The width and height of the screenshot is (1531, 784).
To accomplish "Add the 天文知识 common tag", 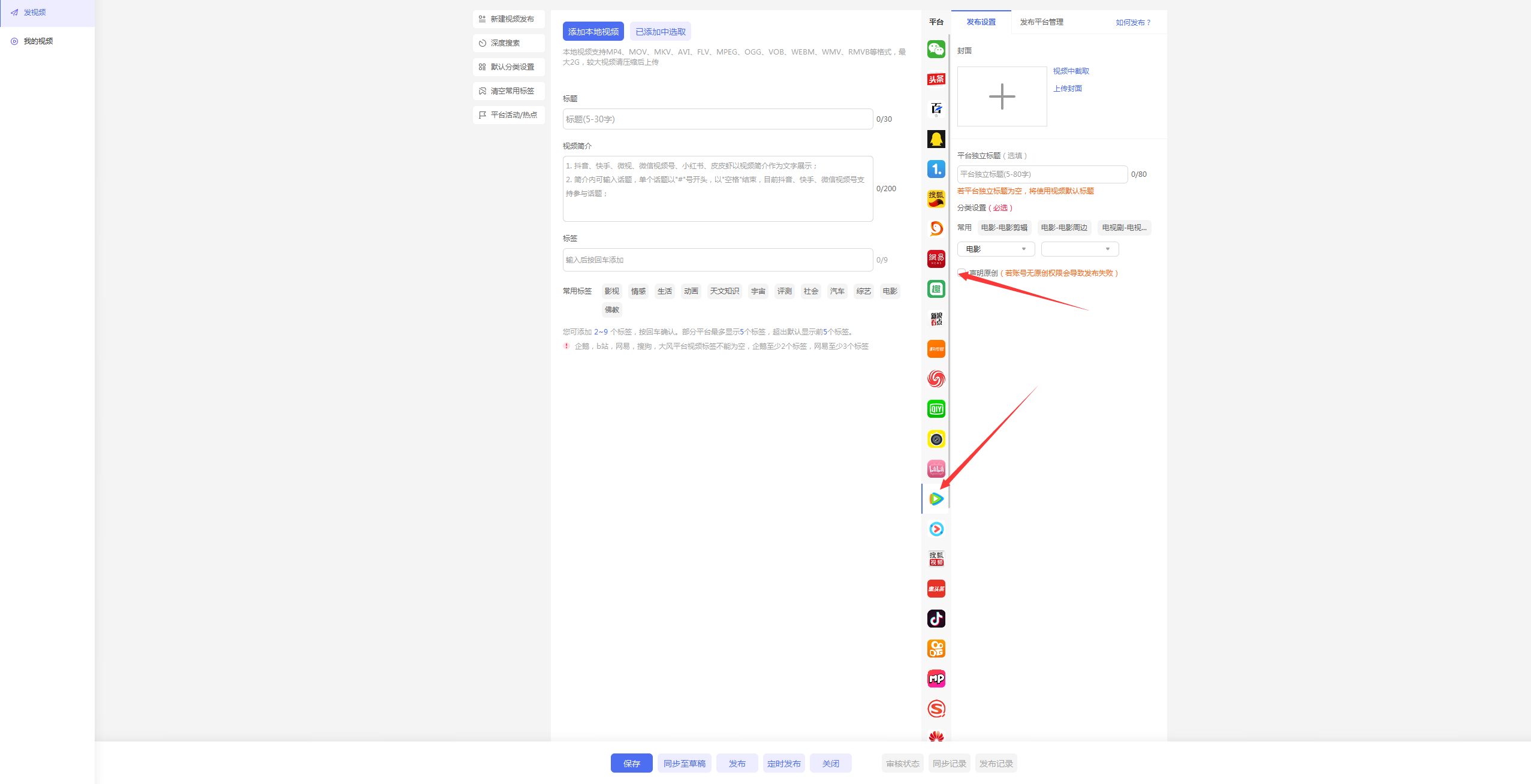I will 724,291.
